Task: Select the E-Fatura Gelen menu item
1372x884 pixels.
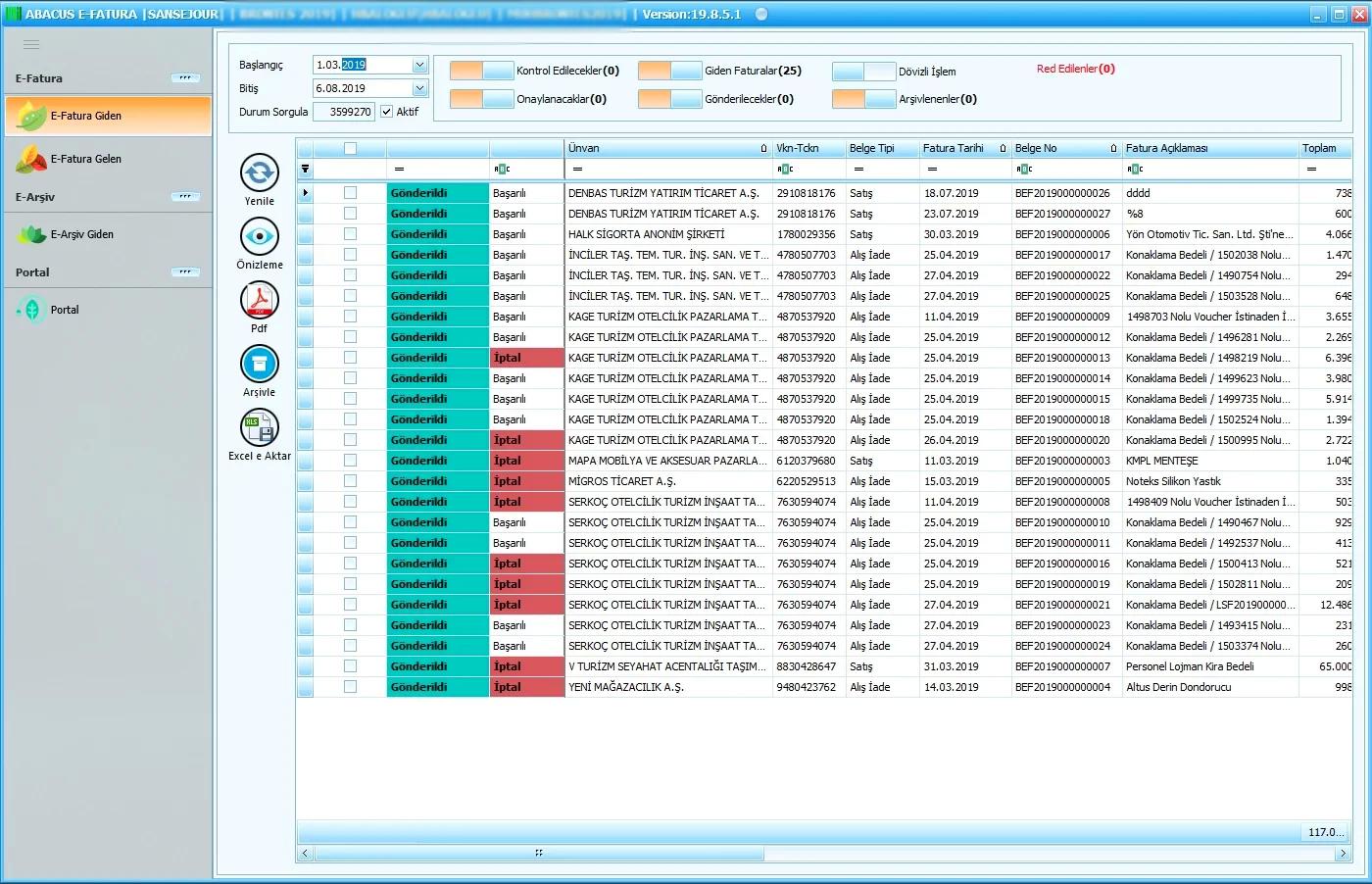Action: point(108,159)
